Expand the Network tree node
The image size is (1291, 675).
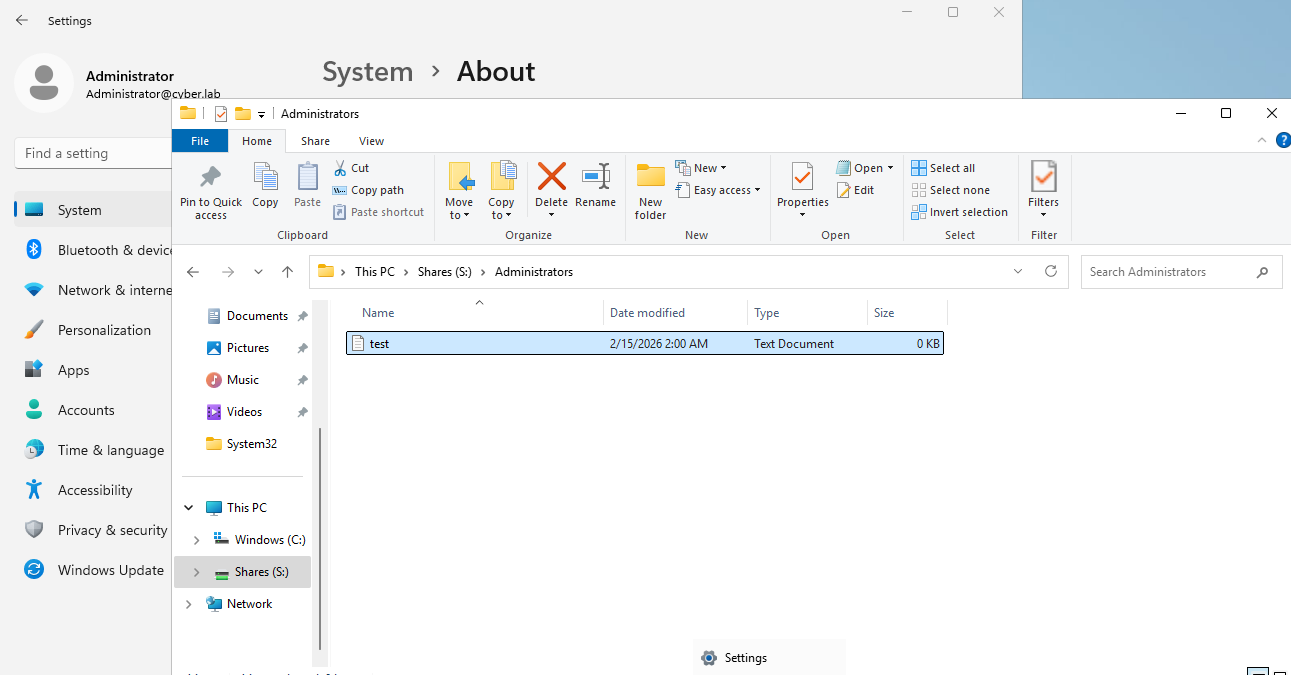pos(189,604)
